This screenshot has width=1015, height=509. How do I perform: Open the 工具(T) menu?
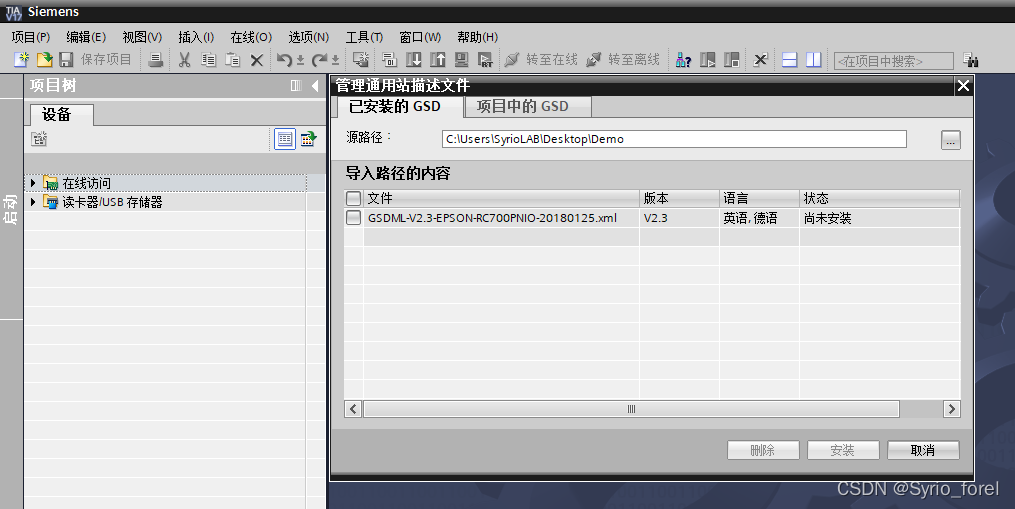pyautogui.click(x=364, y=37)
